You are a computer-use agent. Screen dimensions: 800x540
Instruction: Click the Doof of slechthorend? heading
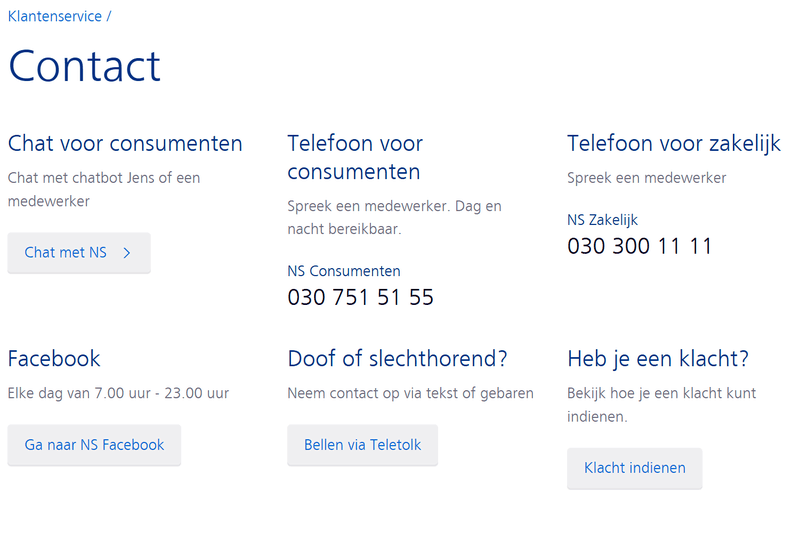point(397,358)
